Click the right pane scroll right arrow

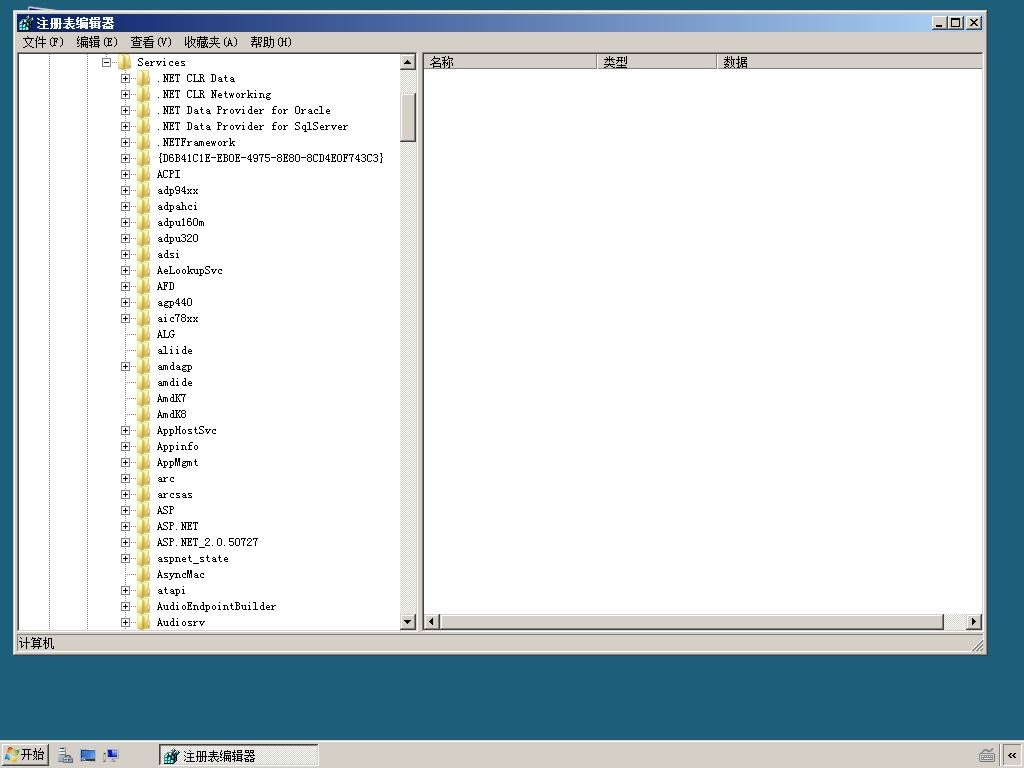pyautogui.click(x=974, y=622)
